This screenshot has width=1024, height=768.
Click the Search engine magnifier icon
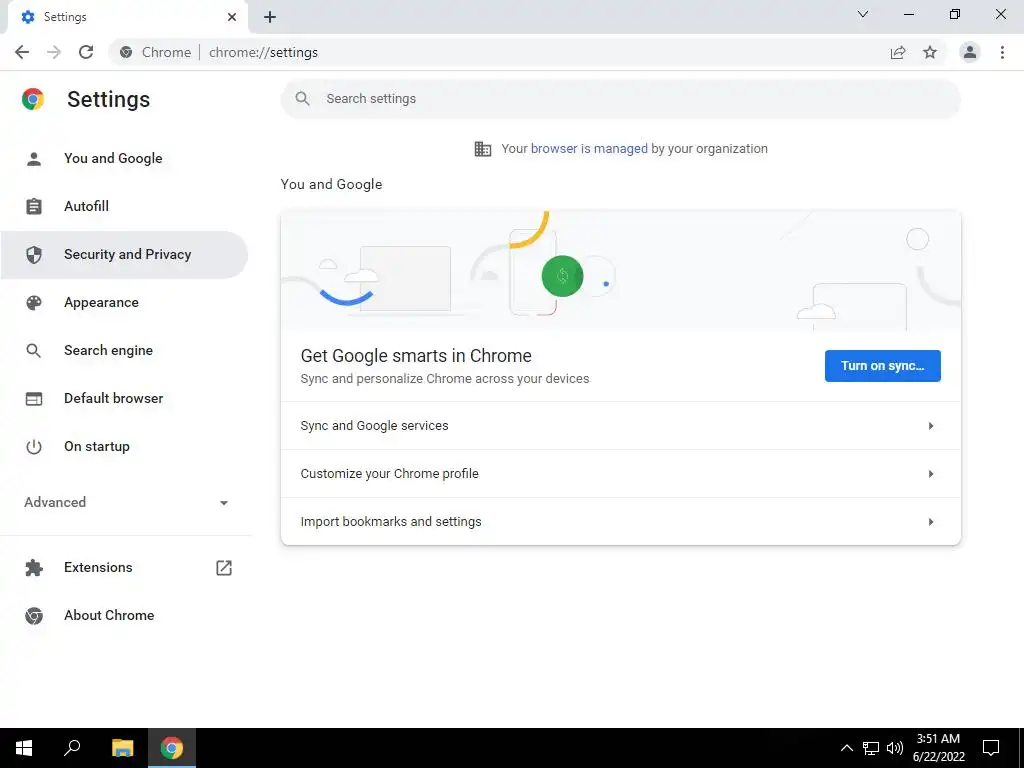(x=33, y=351)
